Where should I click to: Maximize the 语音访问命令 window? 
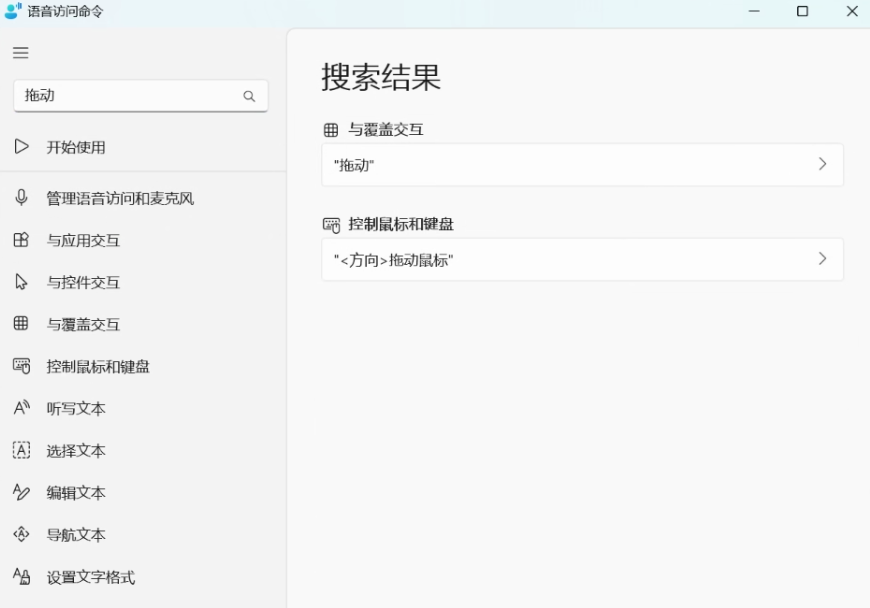coord(802,11)
